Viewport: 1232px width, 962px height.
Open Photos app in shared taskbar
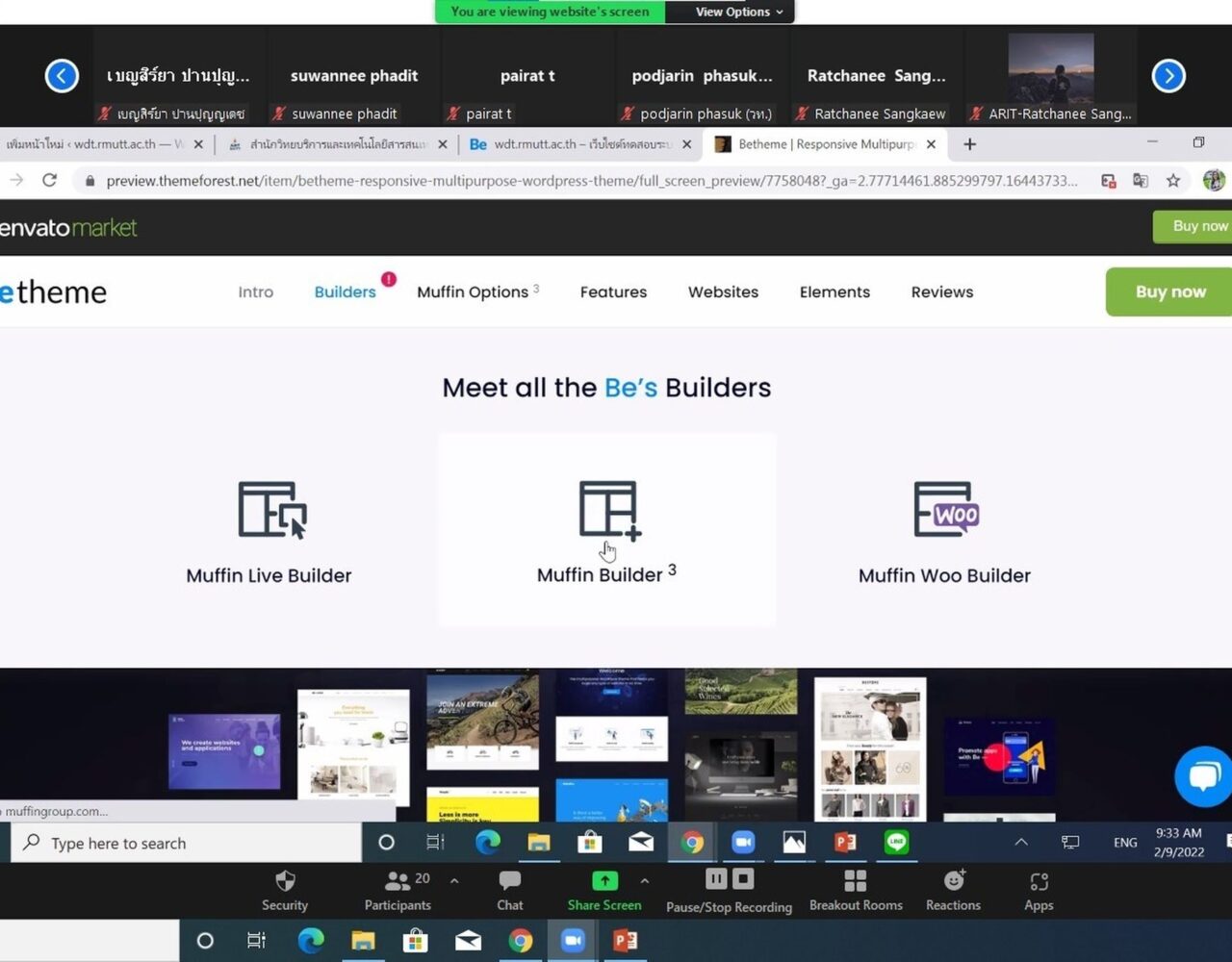(x=794, y=843)
